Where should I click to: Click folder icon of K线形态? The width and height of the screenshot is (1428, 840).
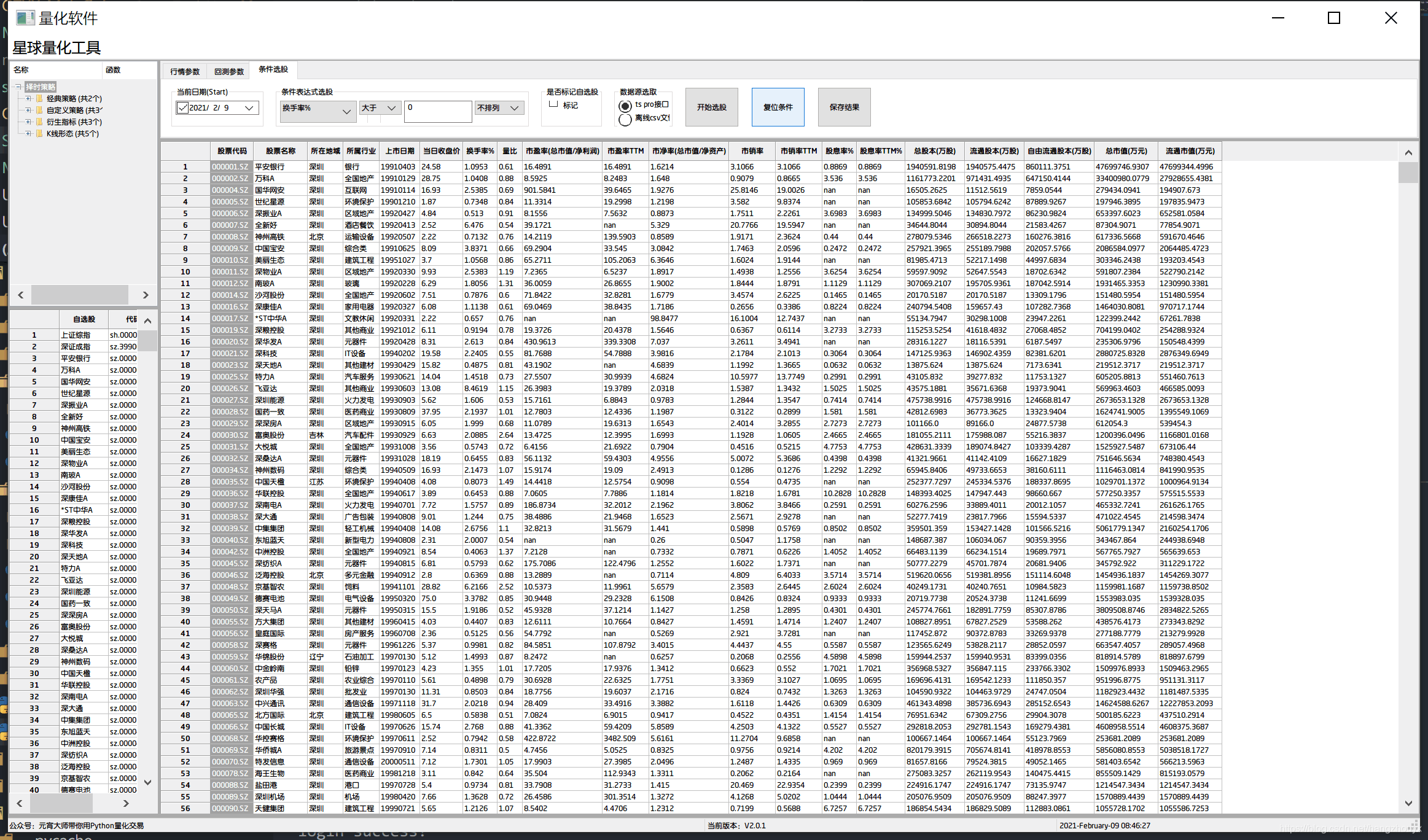point(40,134)
